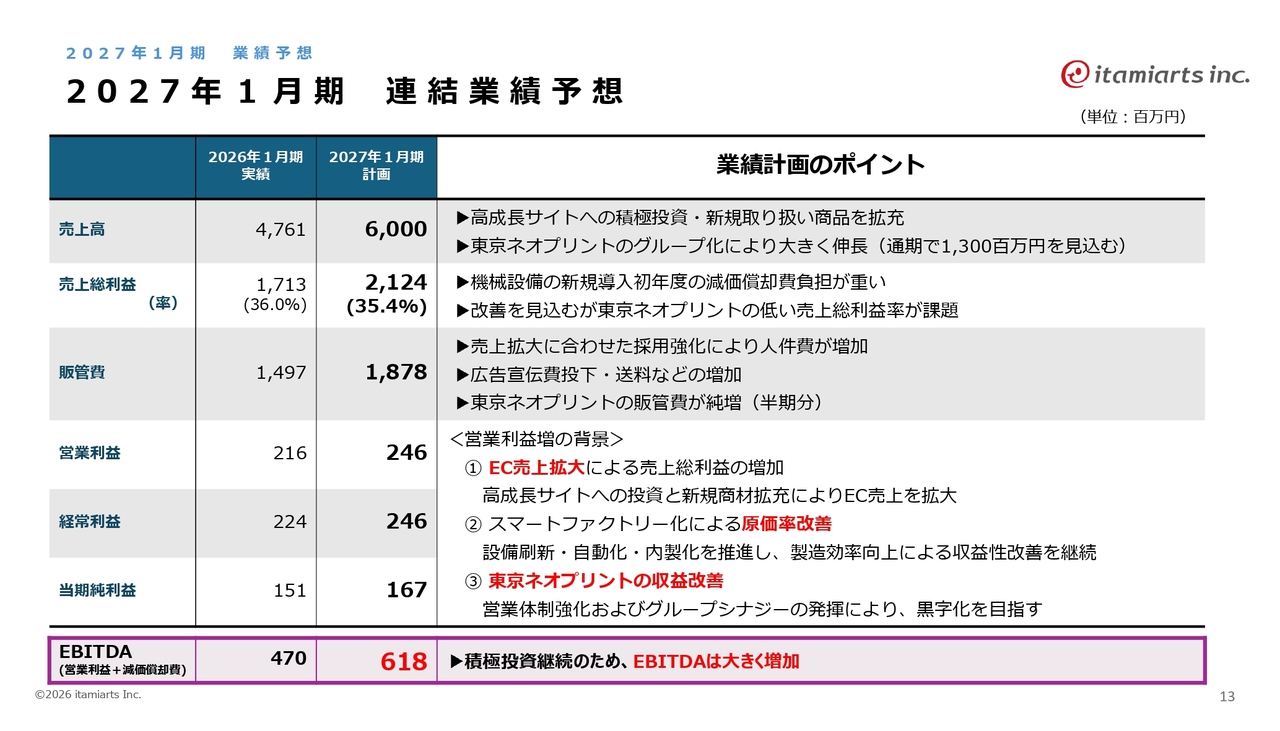Click the red swirl emblem in logo
1280x731 pixels.
click(x=1075, y=74)
